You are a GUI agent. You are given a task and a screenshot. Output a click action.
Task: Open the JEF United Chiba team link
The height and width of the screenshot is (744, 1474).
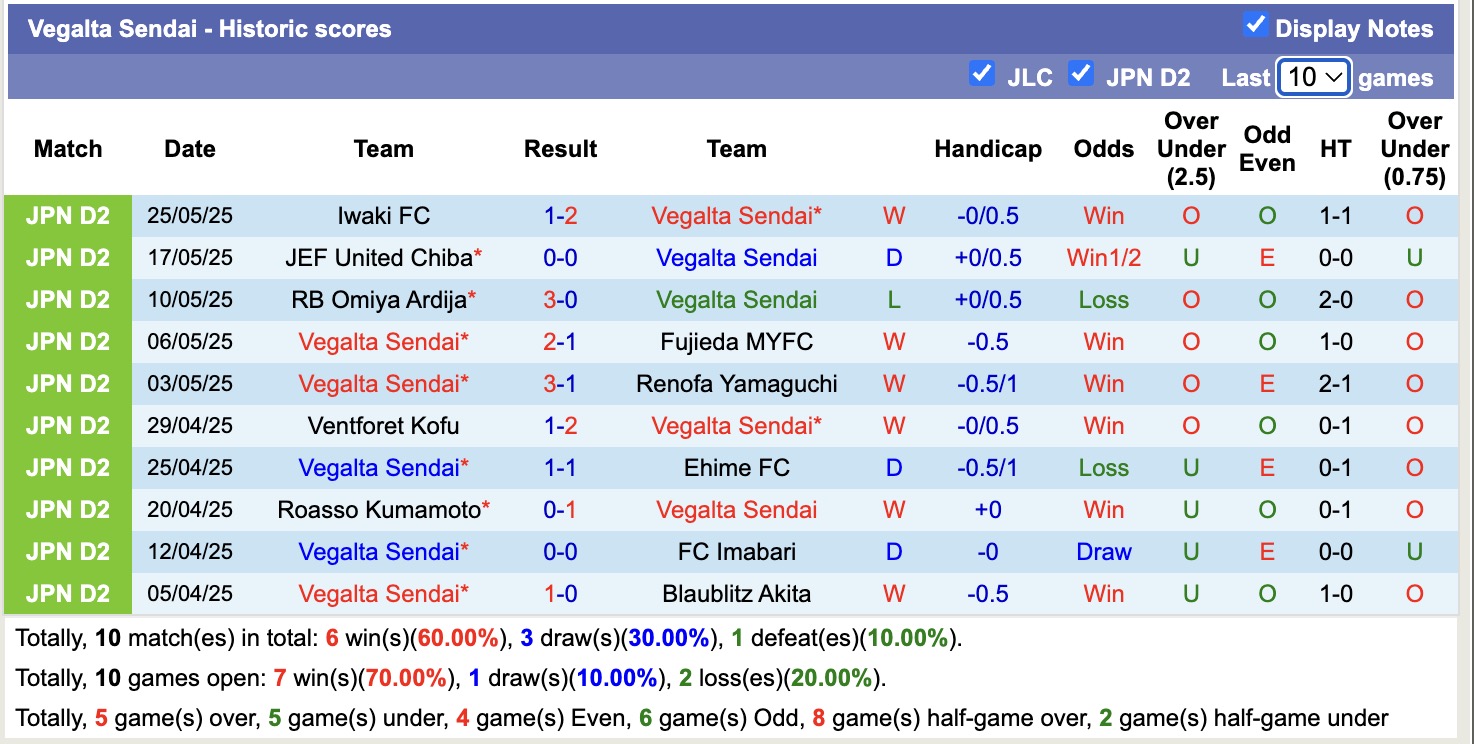tap(378, 258)
